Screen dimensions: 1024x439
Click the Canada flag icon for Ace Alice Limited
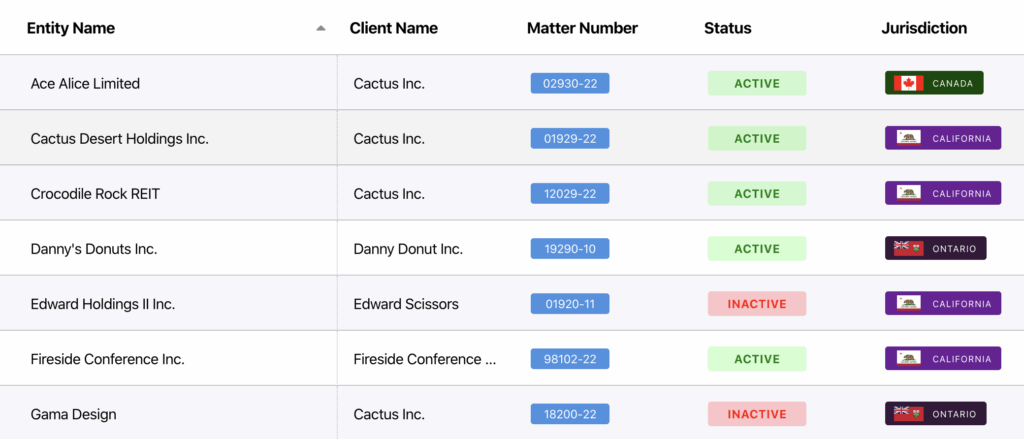[908, 83]
